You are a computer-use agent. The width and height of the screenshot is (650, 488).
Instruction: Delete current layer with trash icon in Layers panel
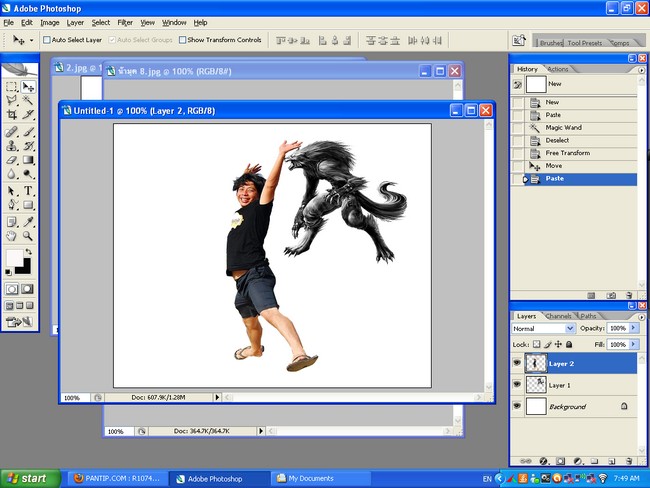coord(629,461)
